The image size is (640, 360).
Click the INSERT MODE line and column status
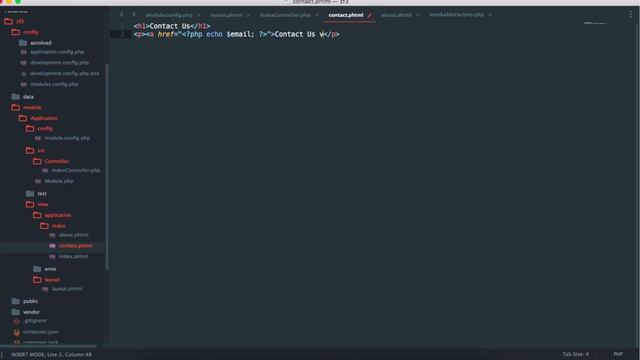(51, 354)
